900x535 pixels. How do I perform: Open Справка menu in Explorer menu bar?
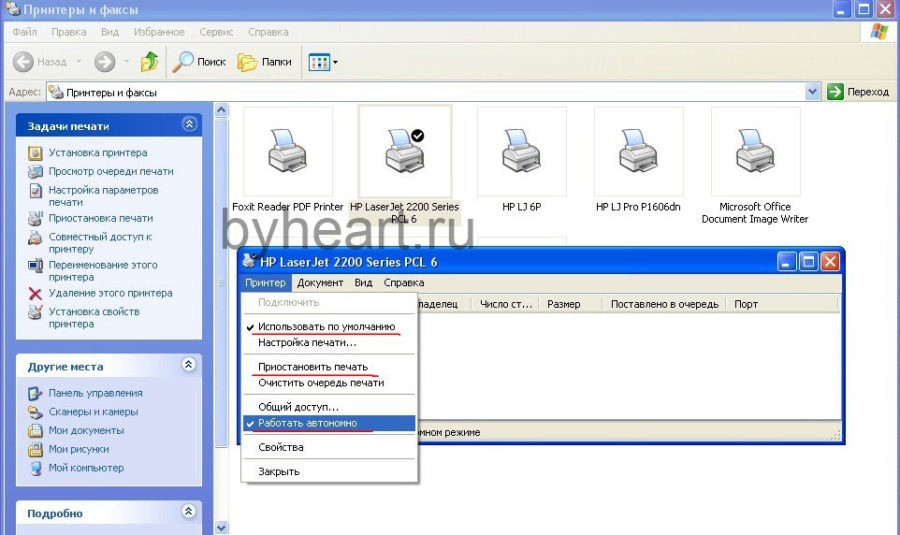click(x=268, y=32)
